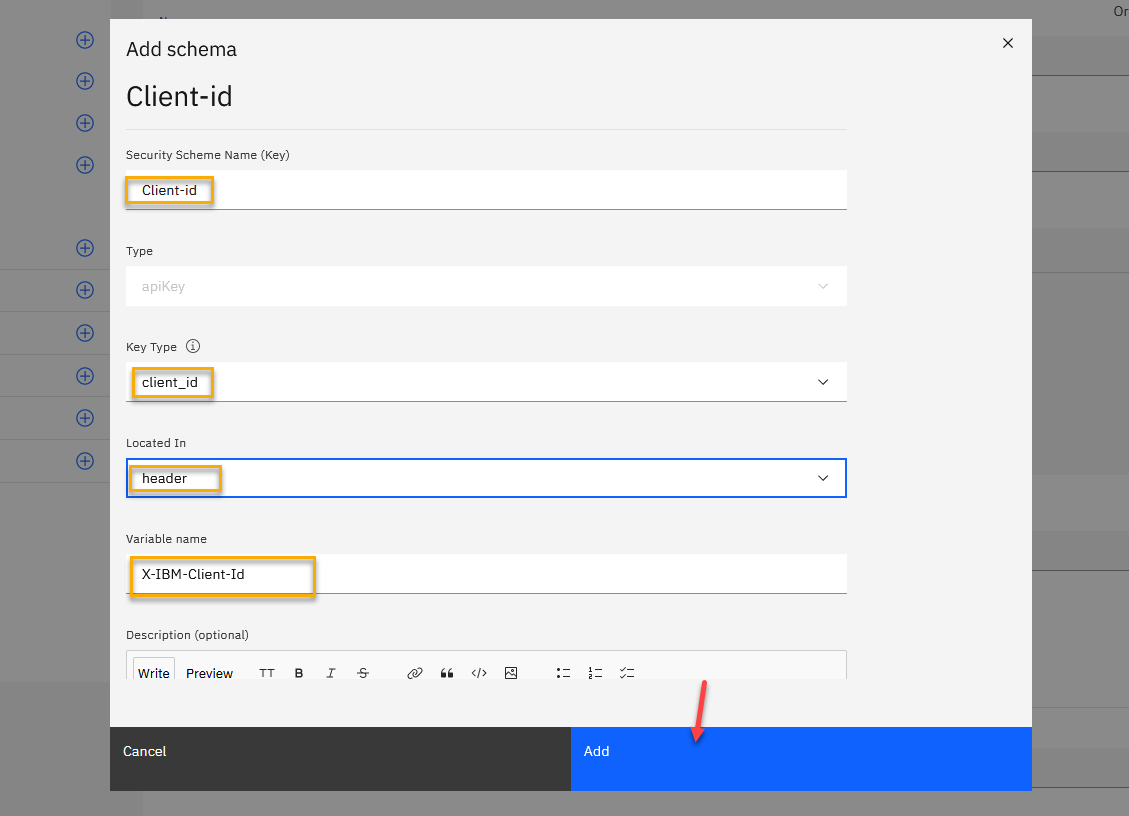1129x816 pixels.
Task: Open the Key Type dropdown
Action: 486,382
